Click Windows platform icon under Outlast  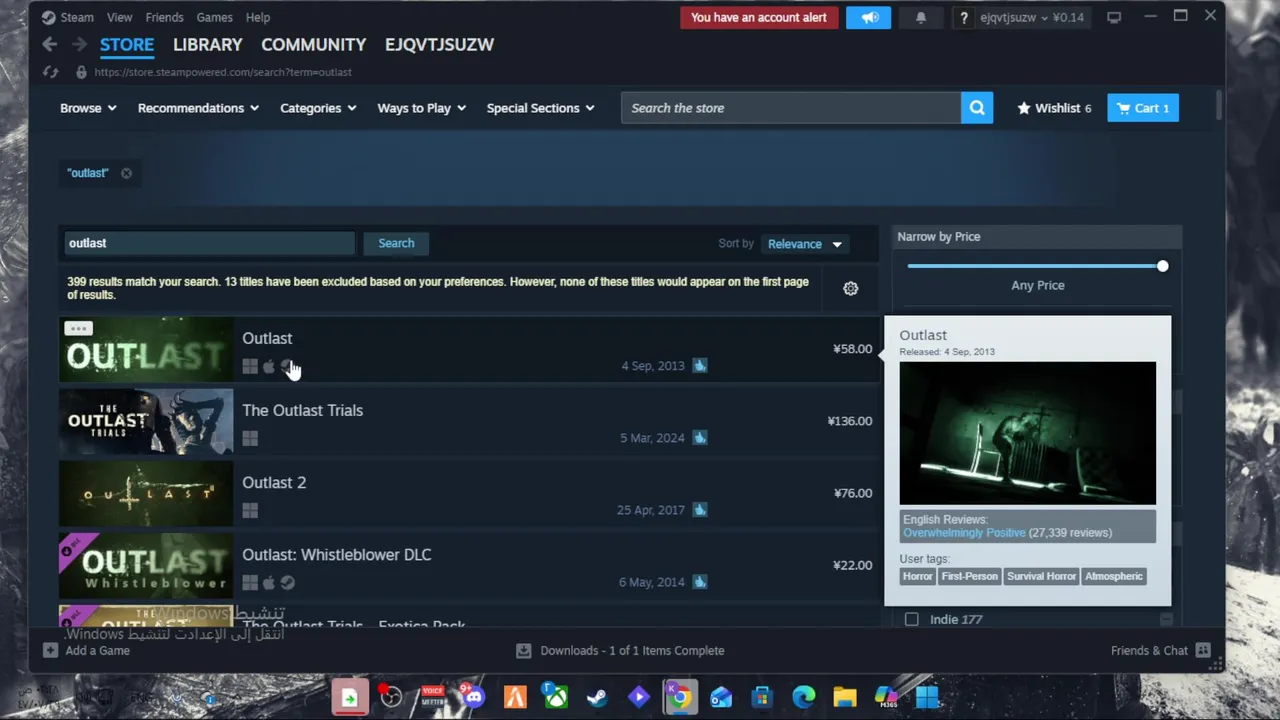250,367
